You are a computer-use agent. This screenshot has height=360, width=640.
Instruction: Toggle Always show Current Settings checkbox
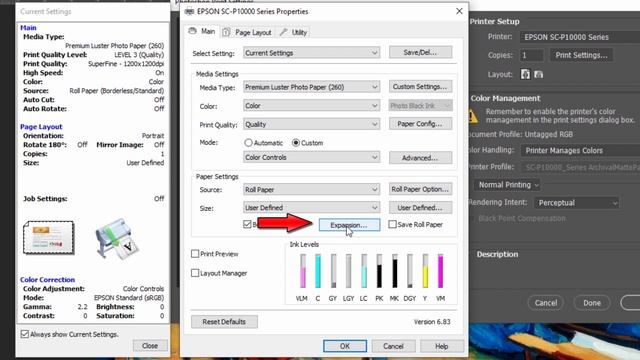pos(25,334)
